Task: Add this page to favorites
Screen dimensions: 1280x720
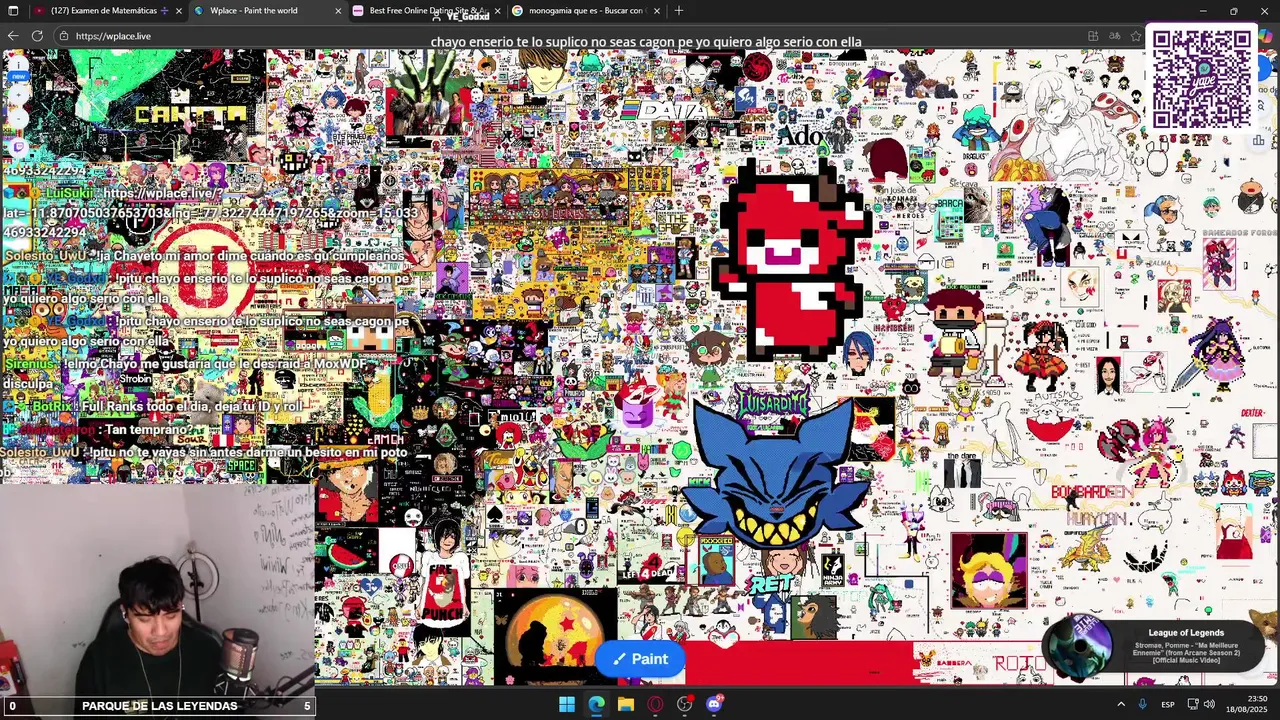Action: (x=1136, y=36)
